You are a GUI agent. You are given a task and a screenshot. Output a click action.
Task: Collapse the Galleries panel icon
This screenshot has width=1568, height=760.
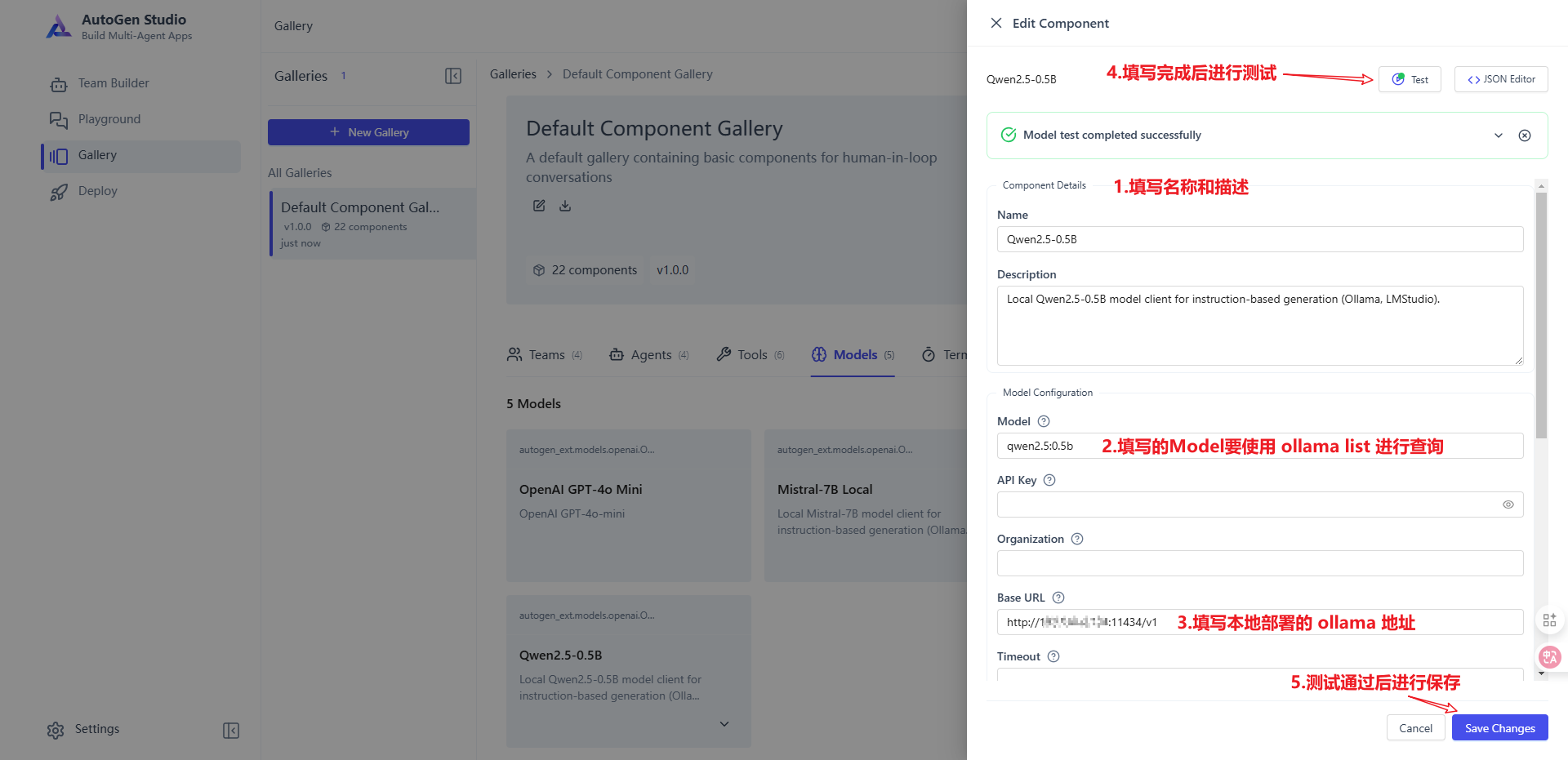click(x=453, y=76)
